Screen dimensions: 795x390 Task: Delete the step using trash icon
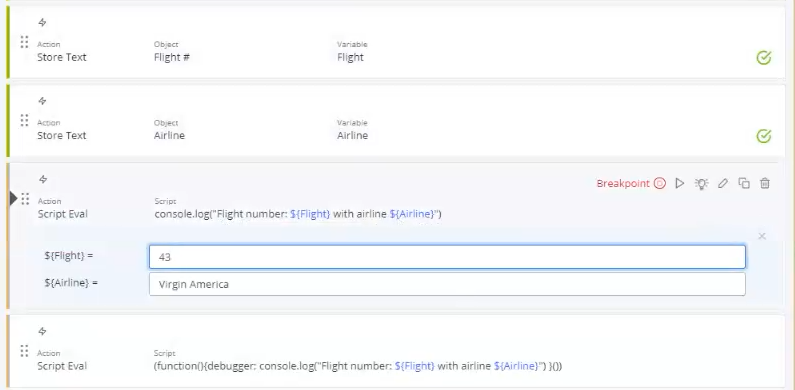pyautogui.click(x=765, y=184)
